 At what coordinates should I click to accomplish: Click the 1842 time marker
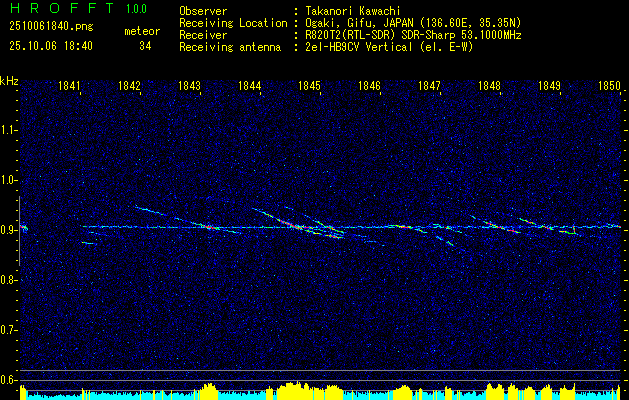[129, 86]
